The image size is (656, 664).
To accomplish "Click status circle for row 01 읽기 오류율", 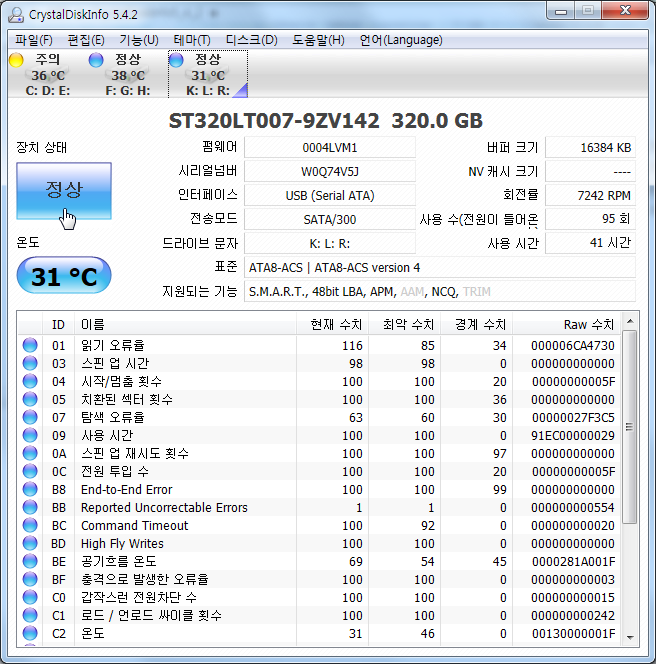I will click(x=30, y=345).
